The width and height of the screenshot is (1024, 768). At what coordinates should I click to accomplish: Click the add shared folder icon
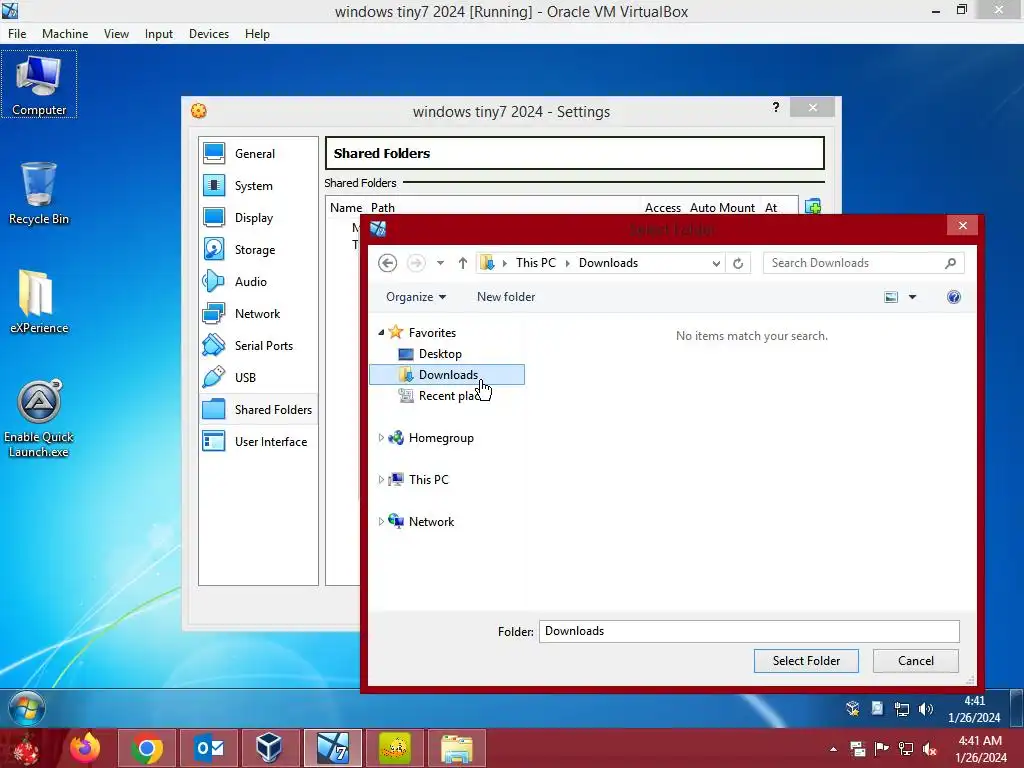point(813,207)
